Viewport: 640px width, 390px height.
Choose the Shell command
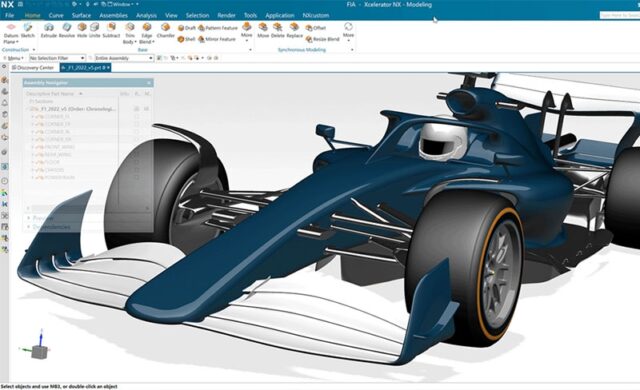pos(187,39)
